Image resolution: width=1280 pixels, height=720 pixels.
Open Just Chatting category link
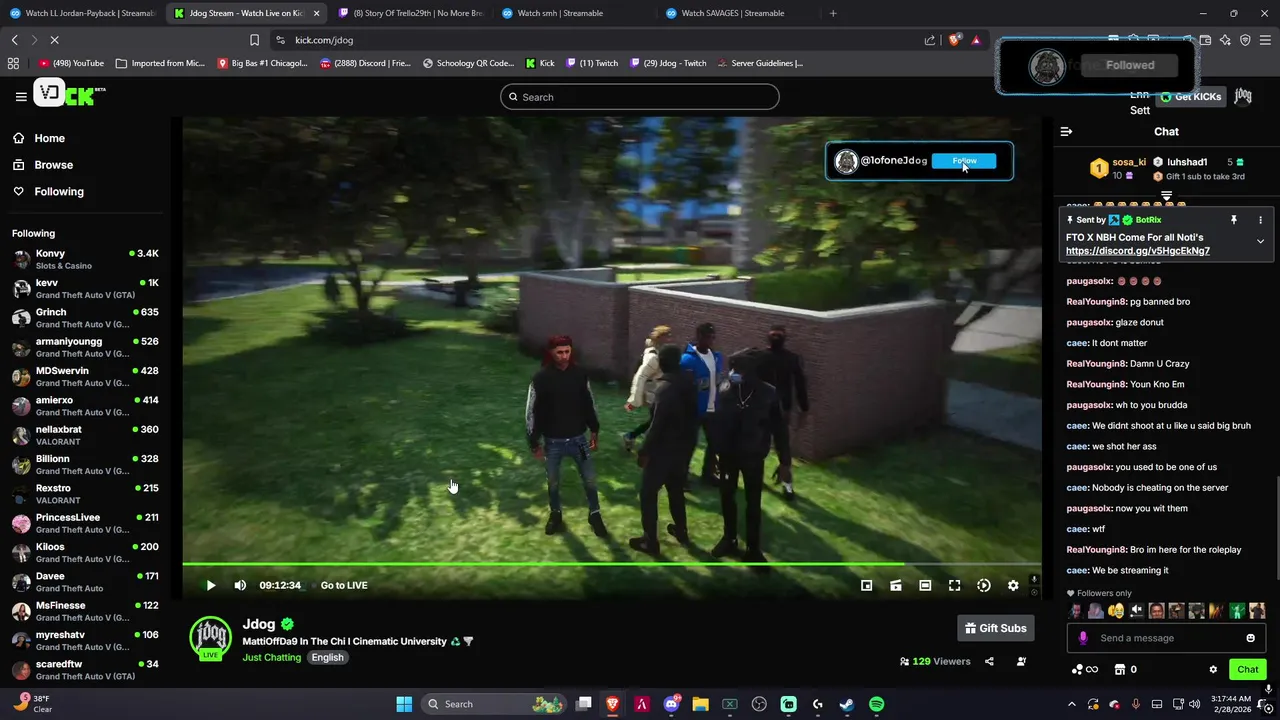click(271, 657)
